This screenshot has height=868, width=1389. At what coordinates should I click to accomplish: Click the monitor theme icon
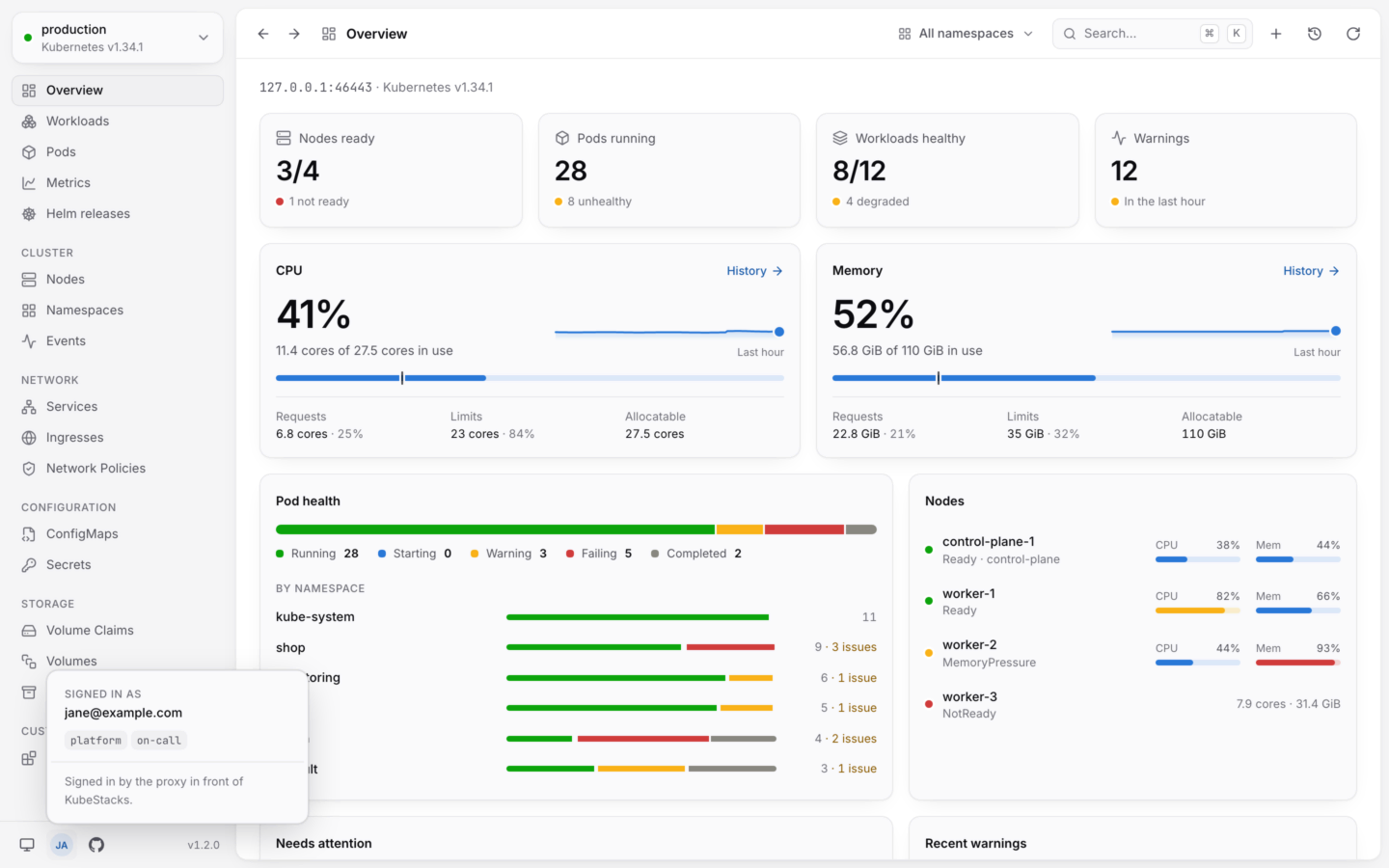[27, 845]
